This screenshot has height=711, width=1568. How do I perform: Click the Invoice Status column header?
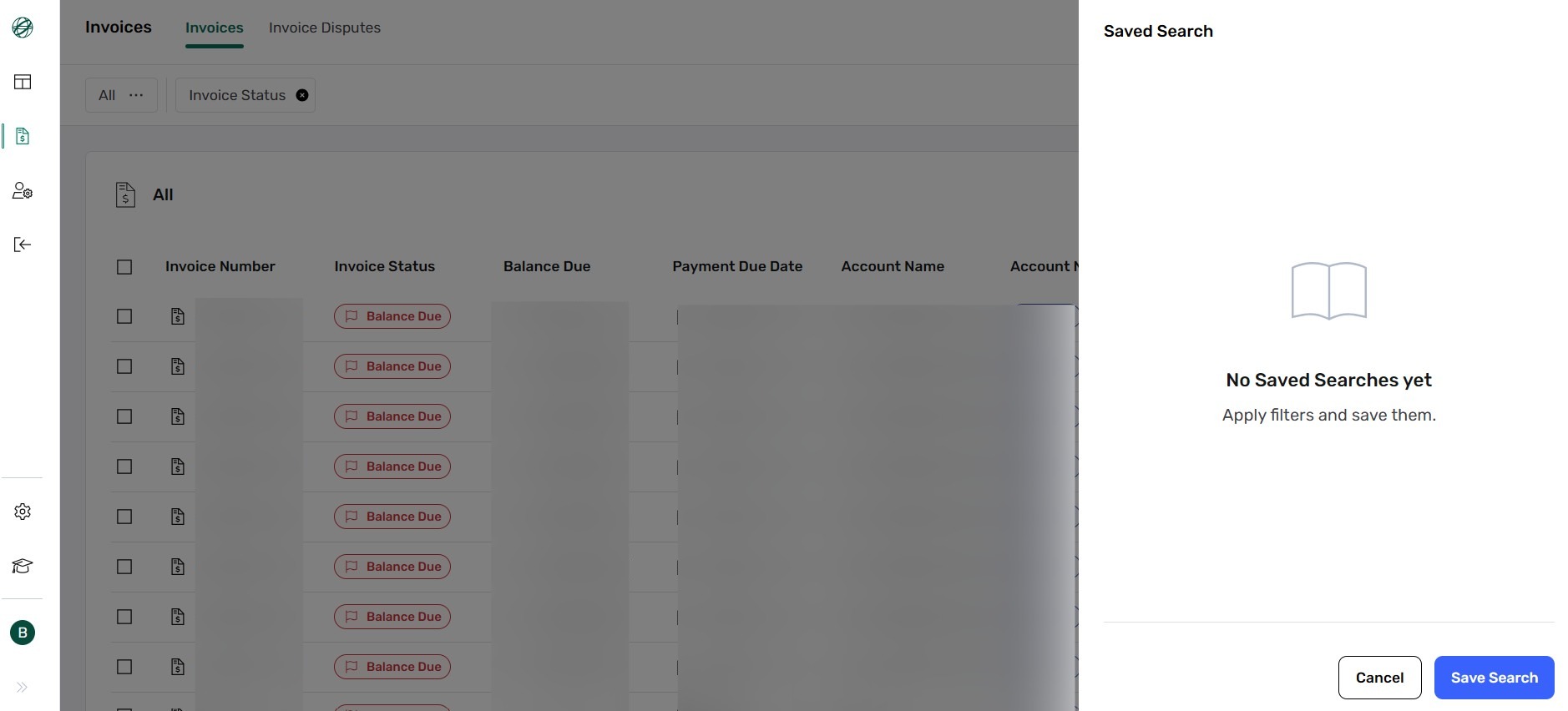click(385, 266)
